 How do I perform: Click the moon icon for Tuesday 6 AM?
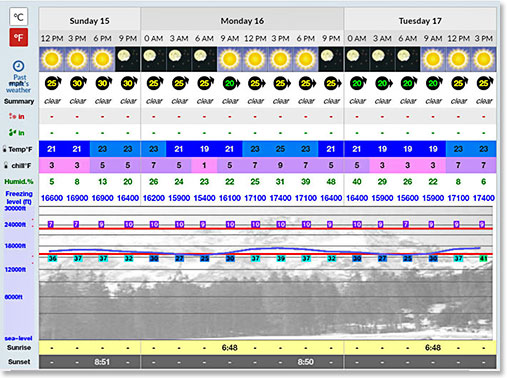(408, 59)
